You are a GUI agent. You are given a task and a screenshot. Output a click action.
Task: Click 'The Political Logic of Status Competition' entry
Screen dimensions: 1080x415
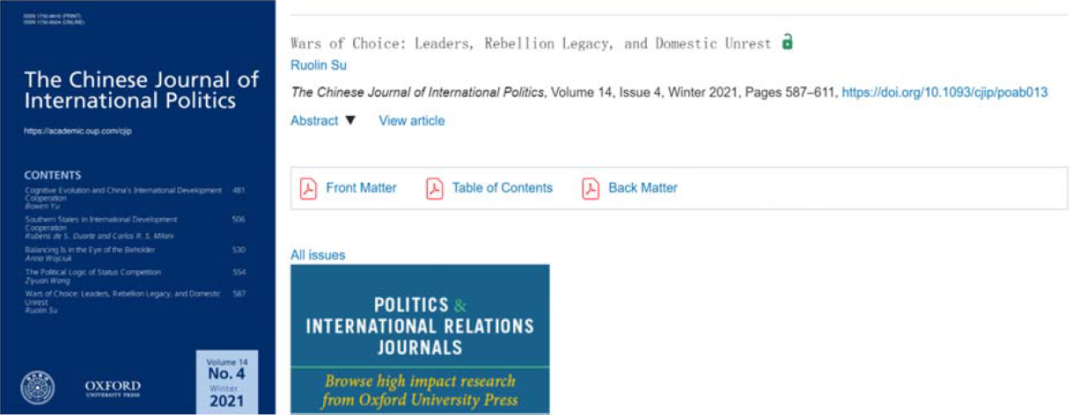tap(92, 272)
